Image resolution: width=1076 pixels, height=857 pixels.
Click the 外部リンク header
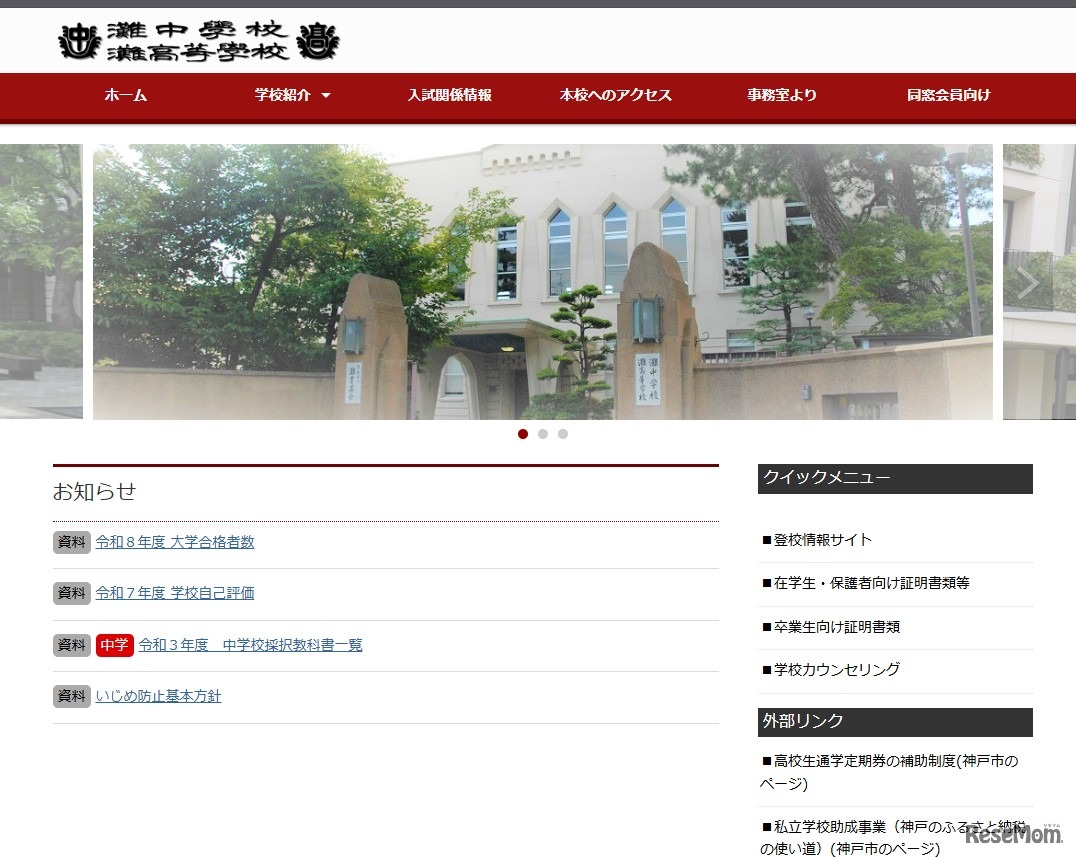point(895,722)
